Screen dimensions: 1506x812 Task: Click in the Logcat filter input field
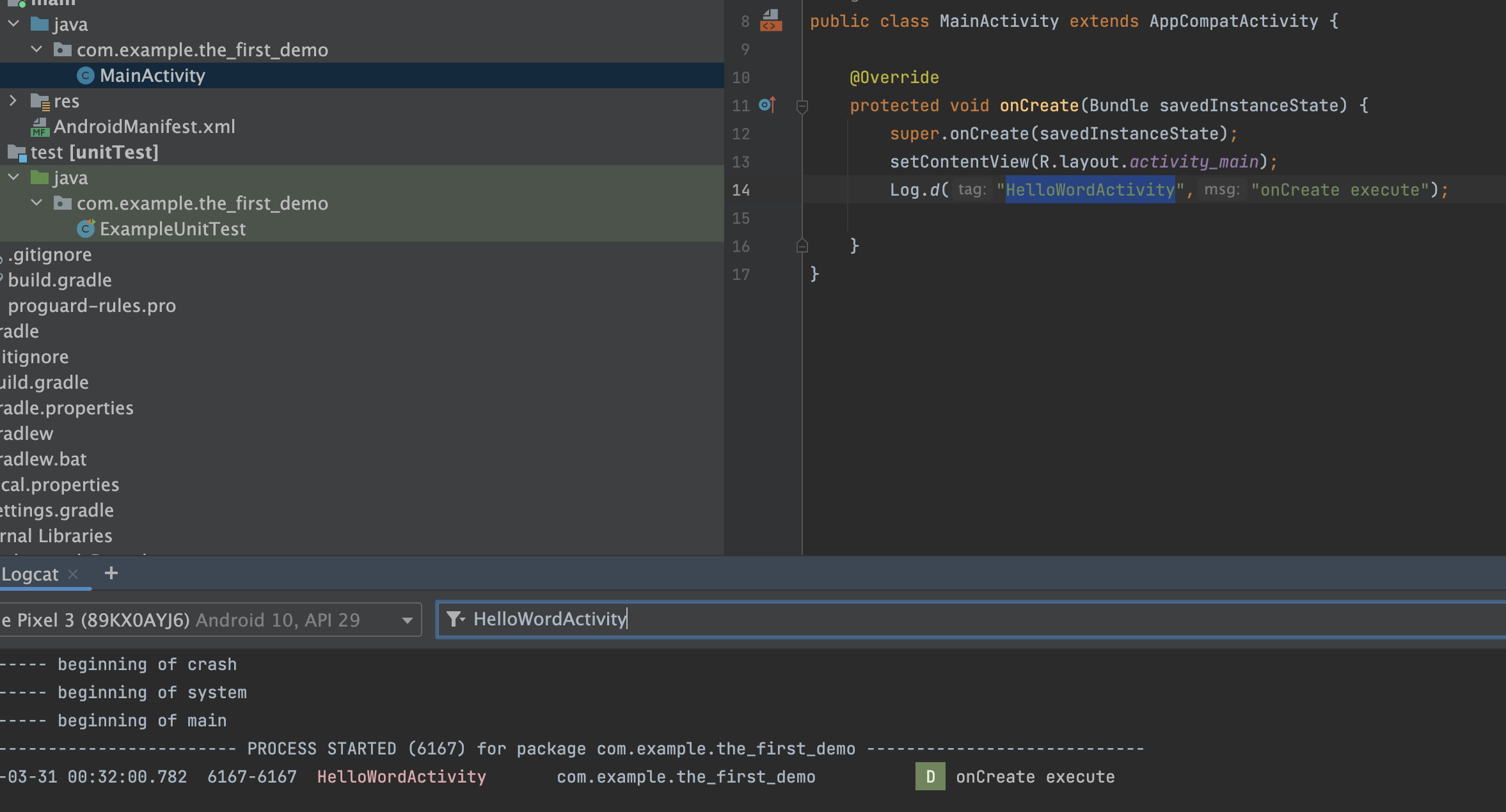960,619
